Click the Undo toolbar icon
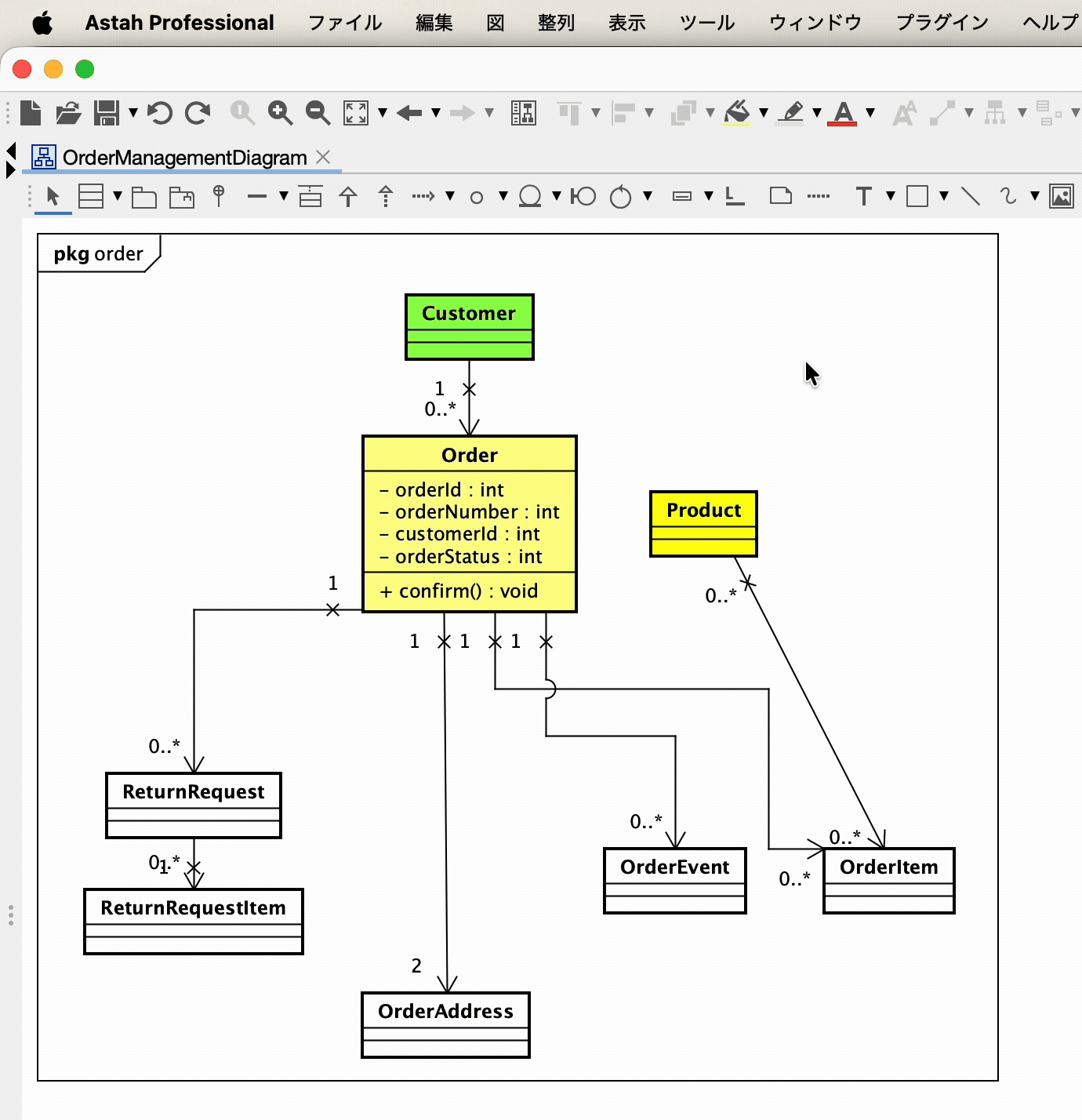This screenshot has width=1082, height=1120. (x=160, y=113)
